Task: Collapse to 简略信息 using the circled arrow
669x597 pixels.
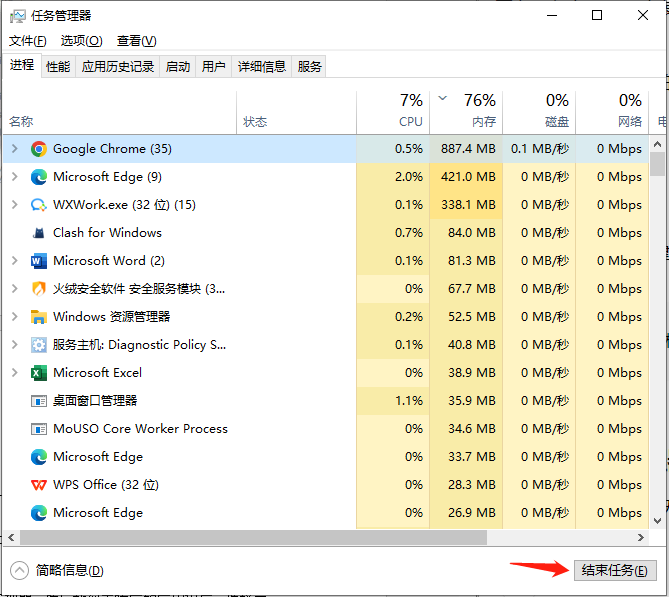Action: click(x=19, y=571)
